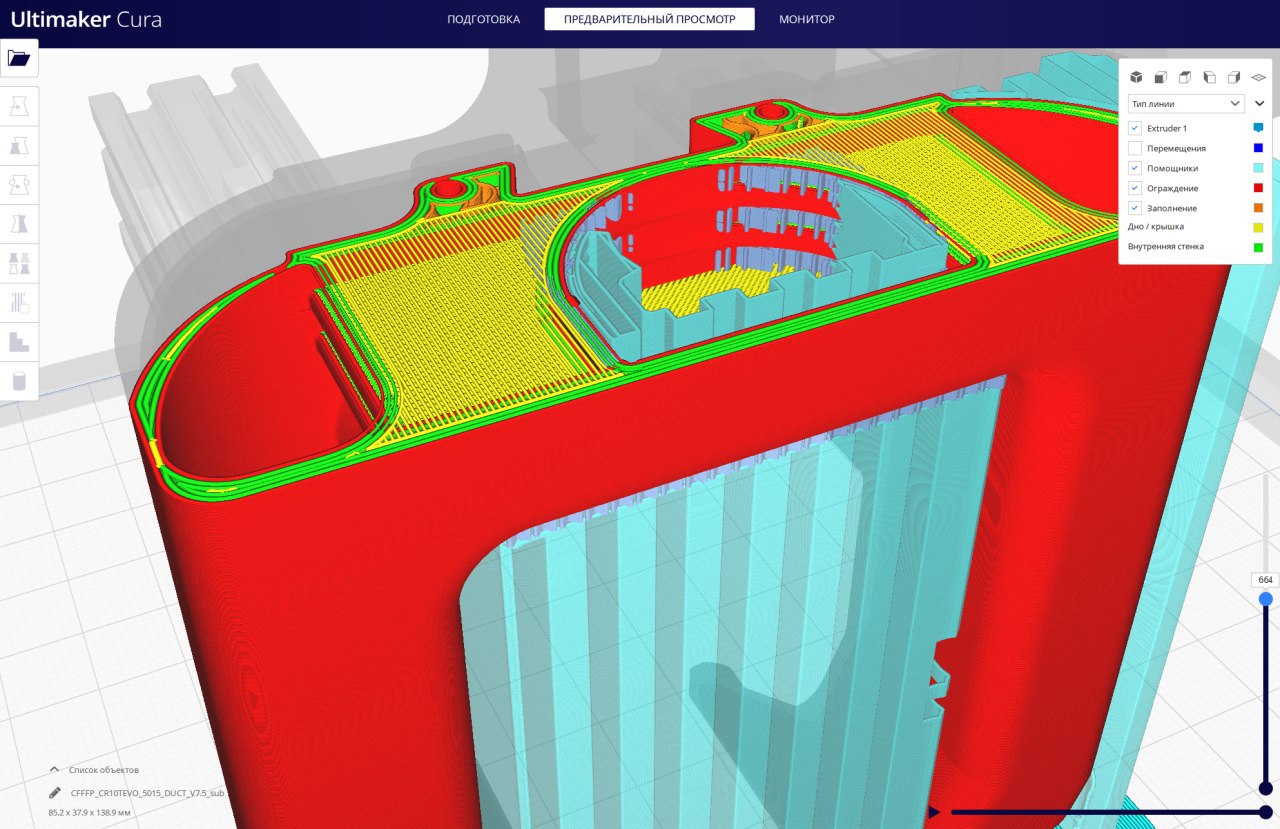Enable the Перемещения checkbox
This screenshot has height=829, width=1280.
tap(1135, 148)
